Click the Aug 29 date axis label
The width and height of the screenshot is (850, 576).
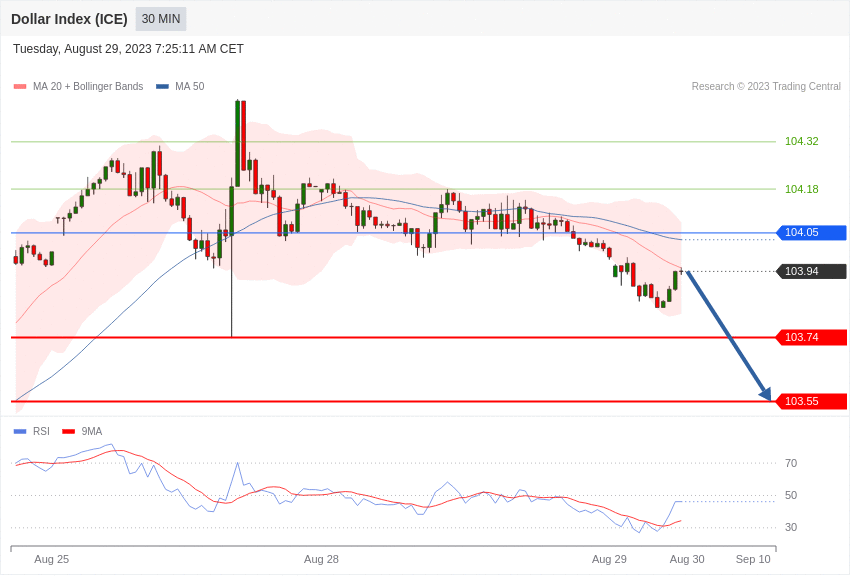[609, 559]
